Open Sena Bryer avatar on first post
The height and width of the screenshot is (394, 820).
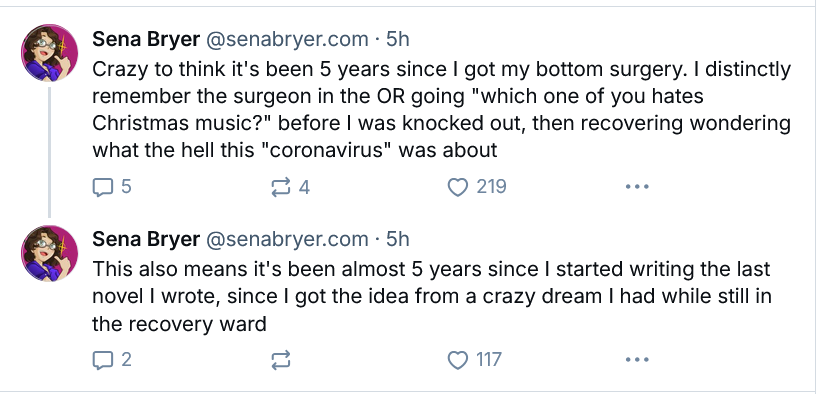[49, 53]
